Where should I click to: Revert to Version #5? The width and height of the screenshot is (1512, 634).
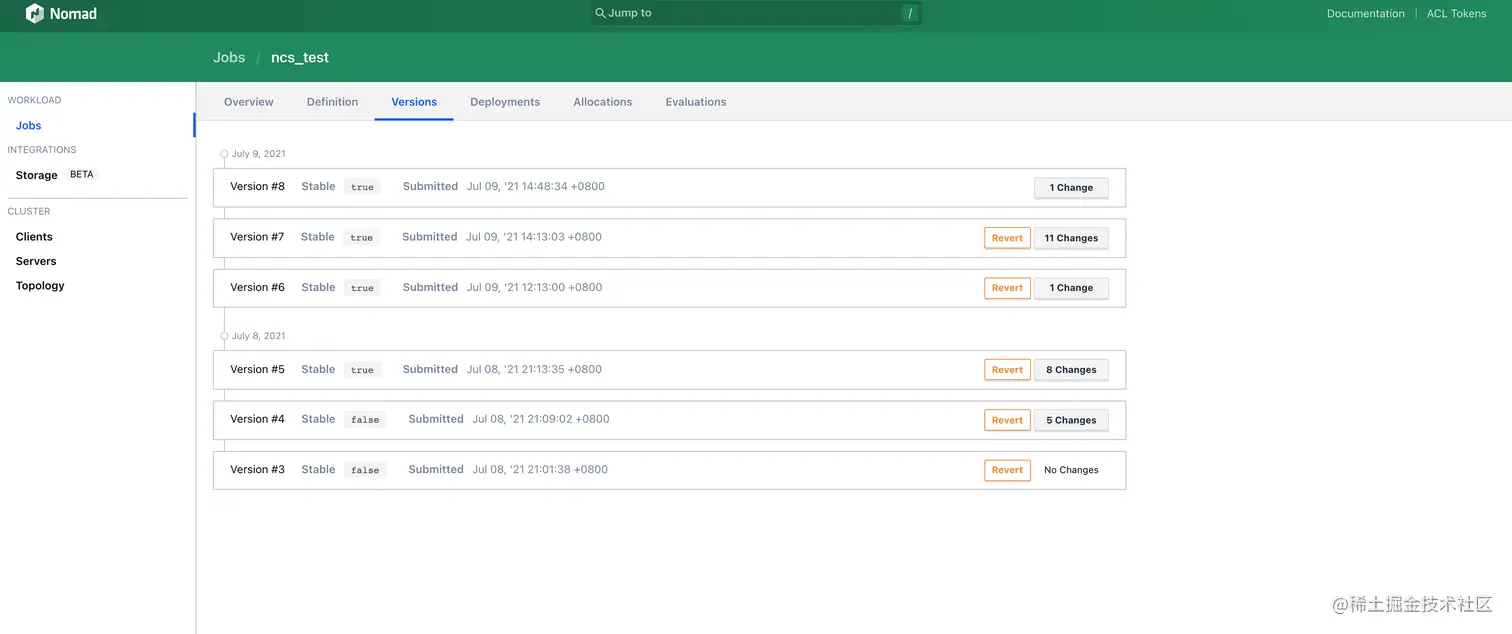click(1007, 370)
